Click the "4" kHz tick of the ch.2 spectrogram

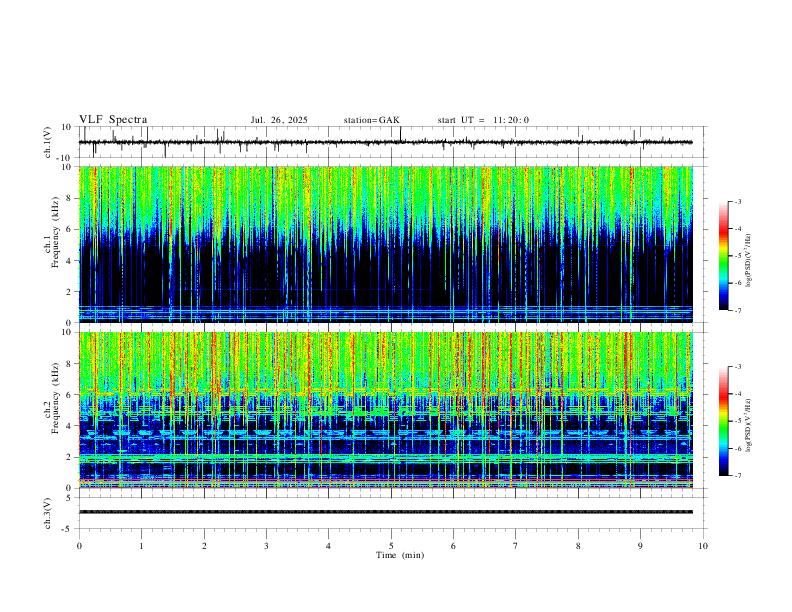point(70,426)
